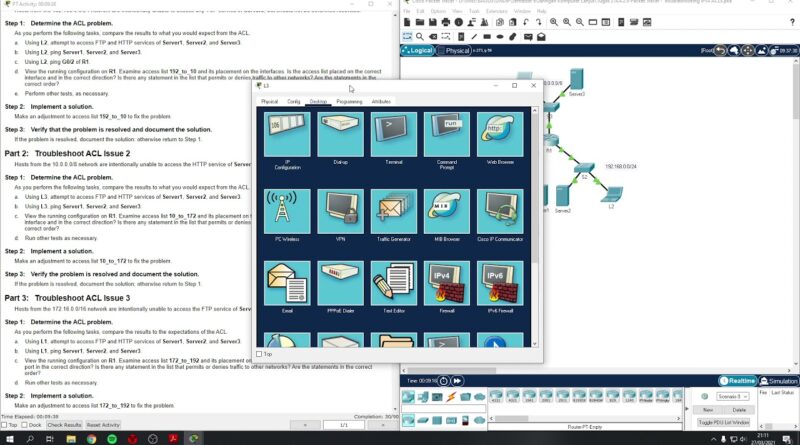This screenshot has width=800, height=445.
Task: Open the Email desktop app
Action: pos(287,283)
